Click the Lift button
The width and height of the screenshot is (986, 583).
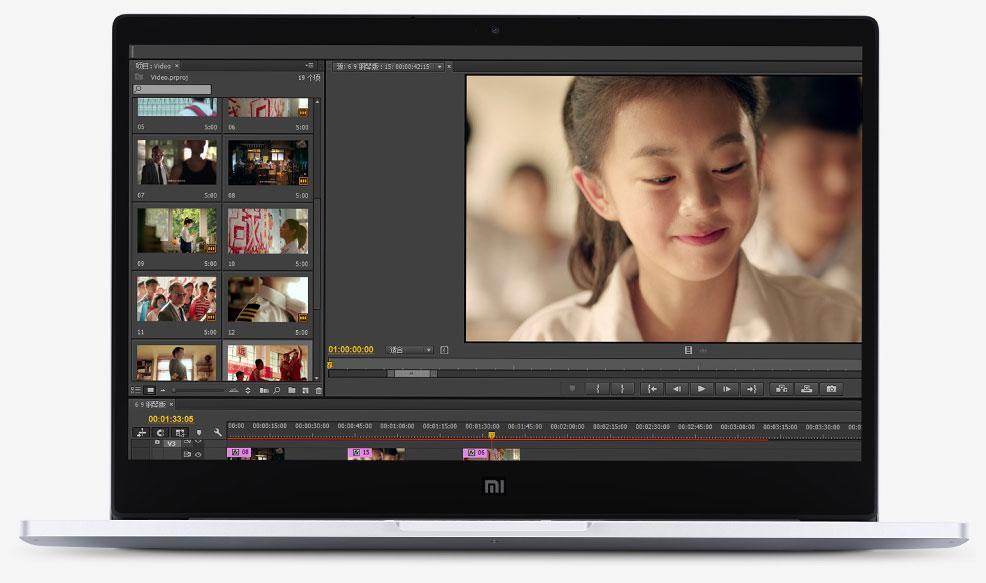tap(782, 389)
